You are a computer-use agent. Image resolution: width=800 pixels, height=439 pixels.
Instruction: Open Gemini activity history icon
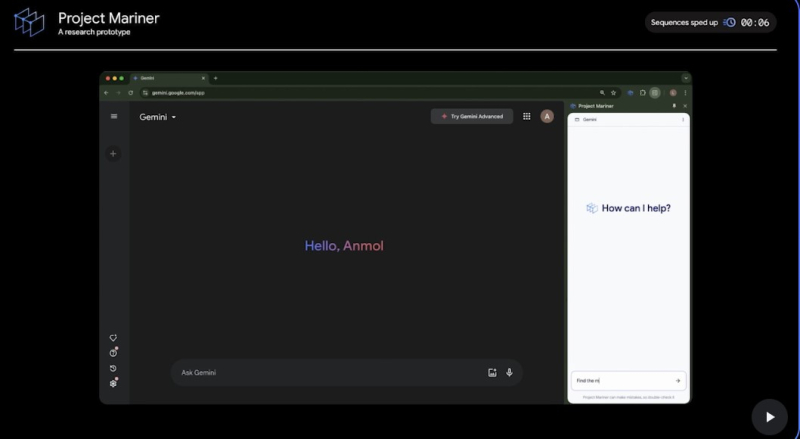pos(114,368)
